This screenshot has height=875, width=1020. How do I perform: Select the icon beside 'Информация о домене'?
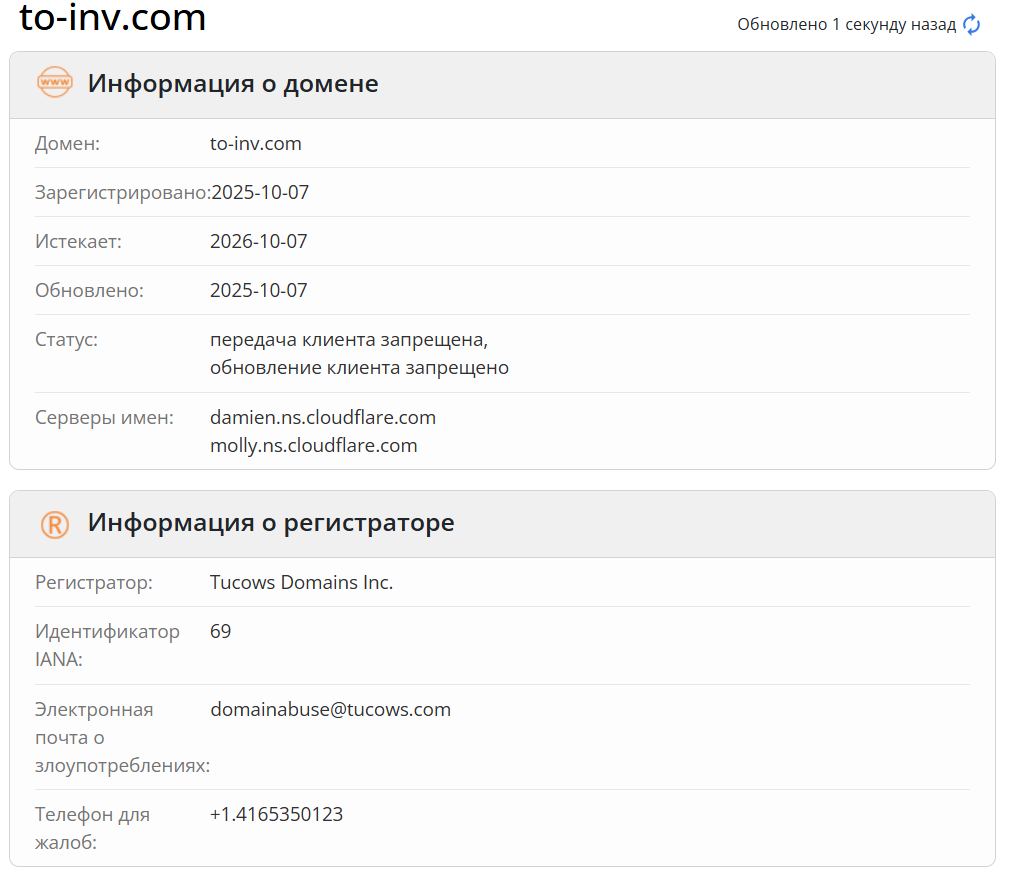(55, 83)
